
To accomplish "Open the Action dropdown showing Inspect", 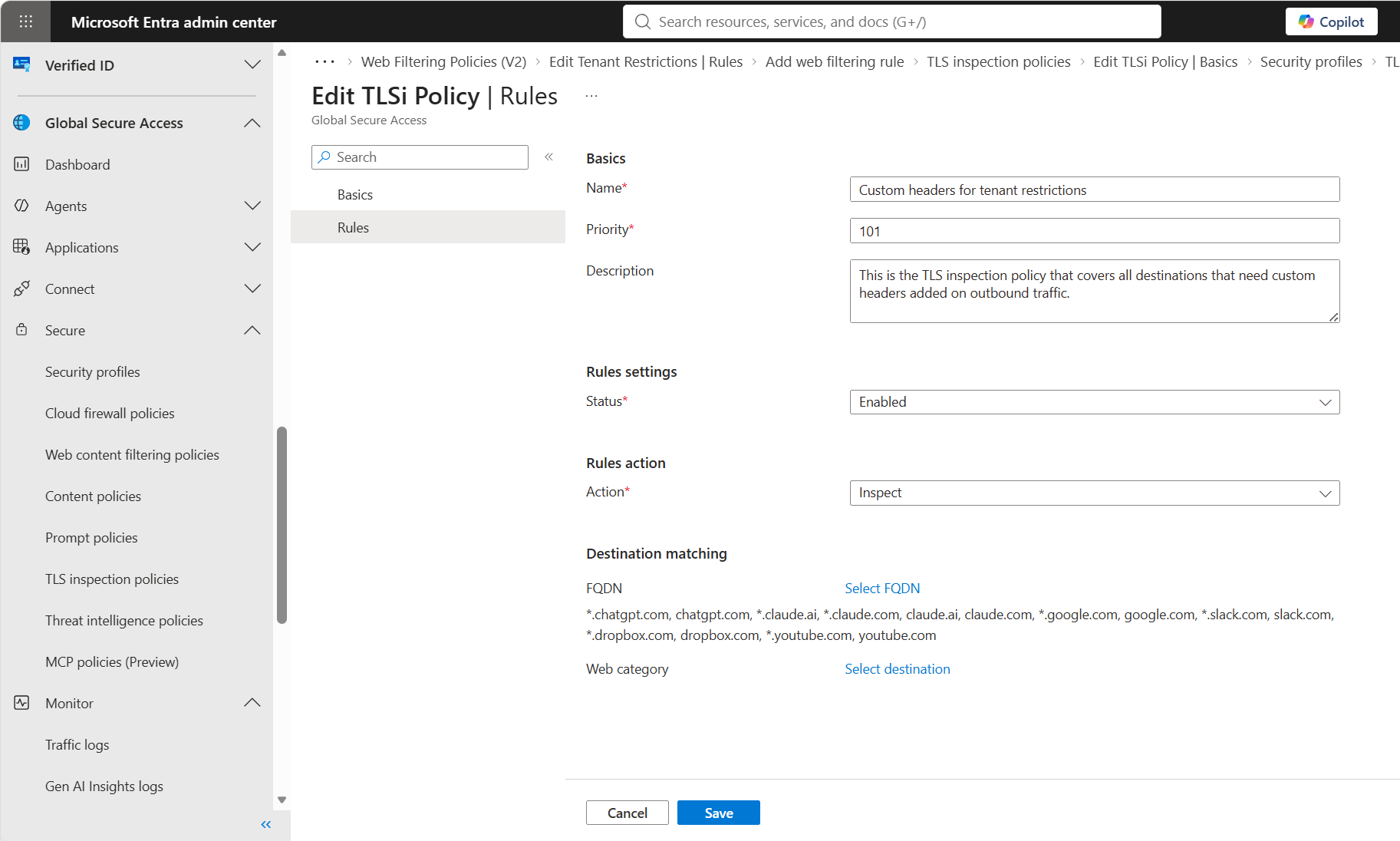I will [1095, 493].
